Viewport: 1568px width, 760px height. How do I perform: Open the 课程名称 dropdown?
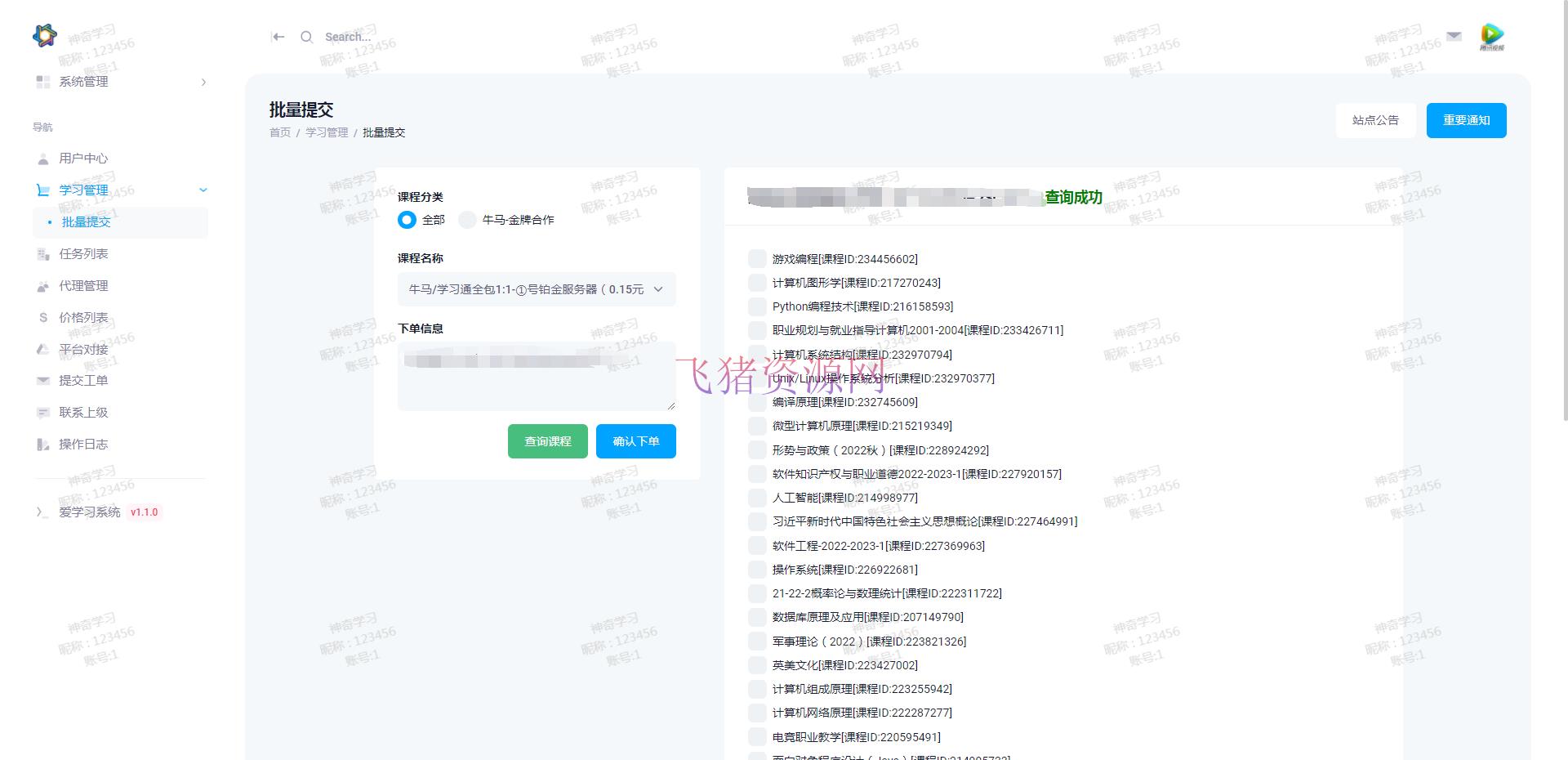(x=537, y=289)
